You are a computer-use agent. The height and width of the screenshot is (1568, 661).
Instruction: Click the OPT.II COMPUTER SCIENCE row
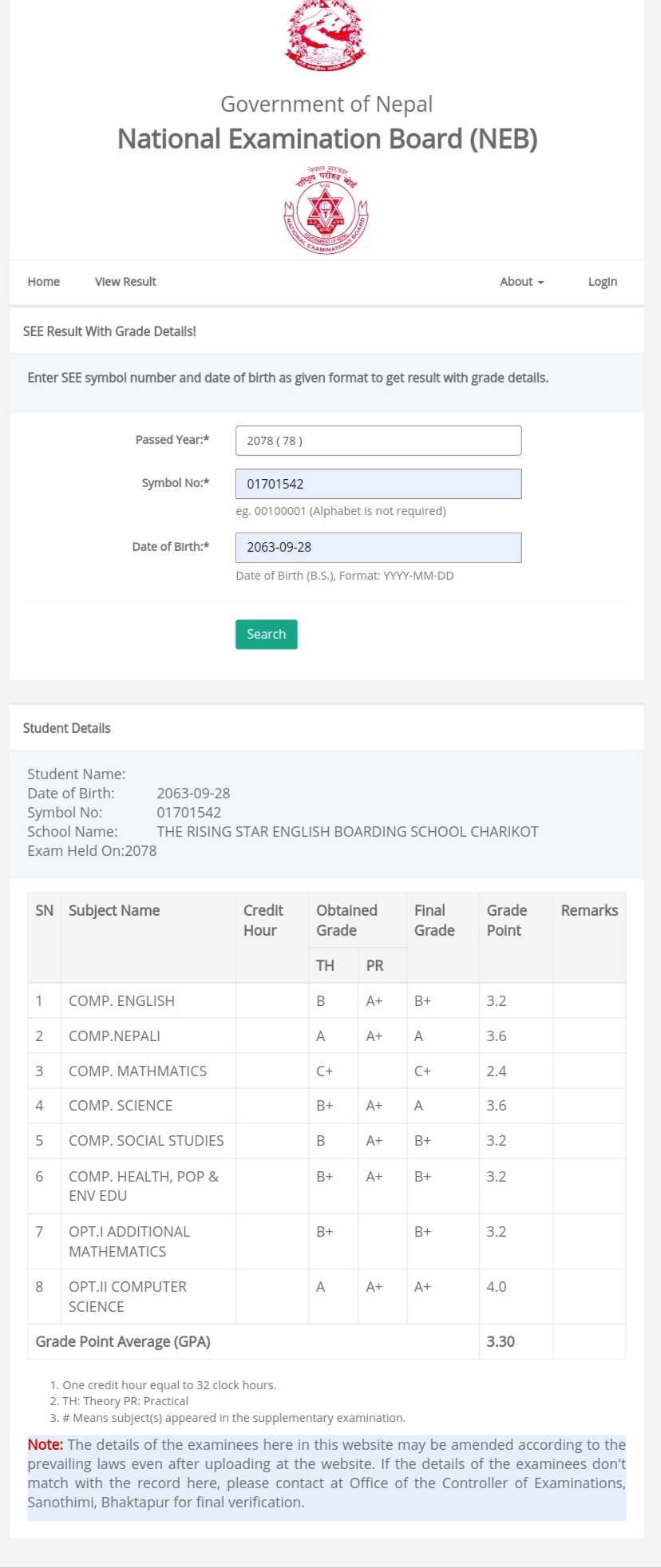click(x=128, y=1297)
